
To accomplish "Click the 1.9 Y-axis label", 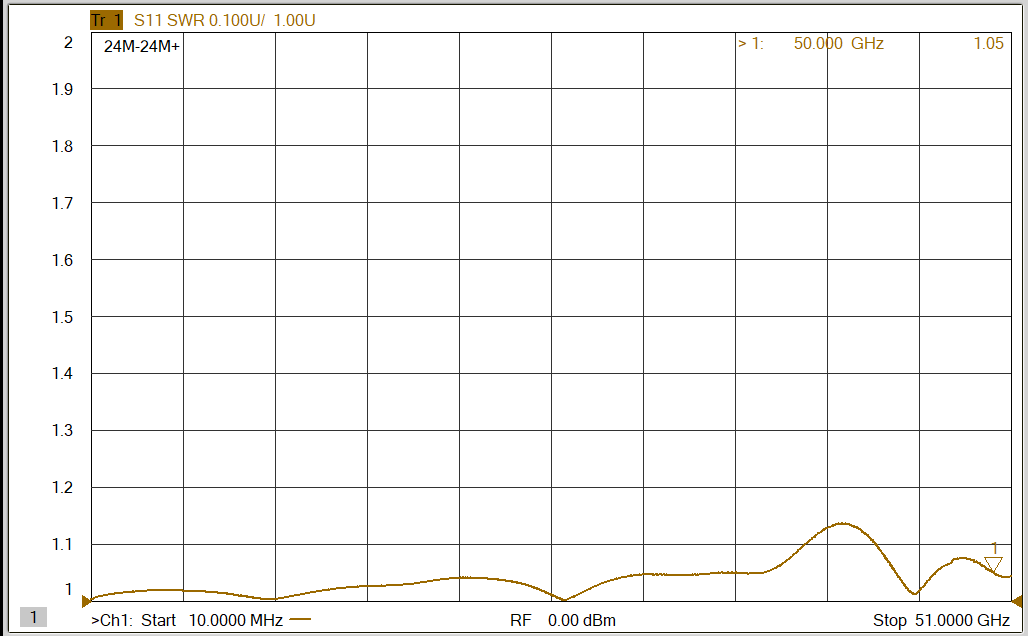I will point(62,89).
